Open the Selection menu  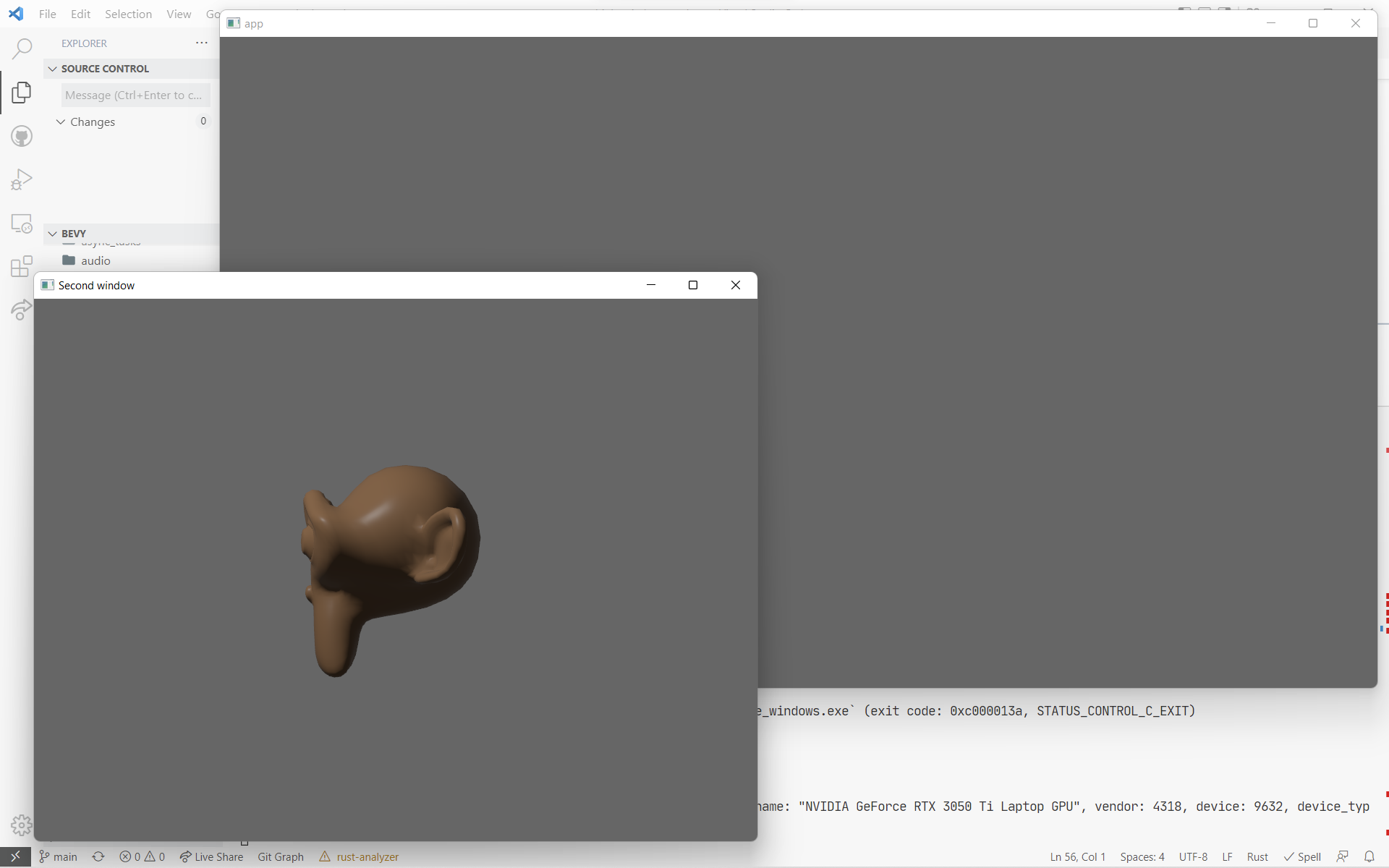(x=128, y=14)
